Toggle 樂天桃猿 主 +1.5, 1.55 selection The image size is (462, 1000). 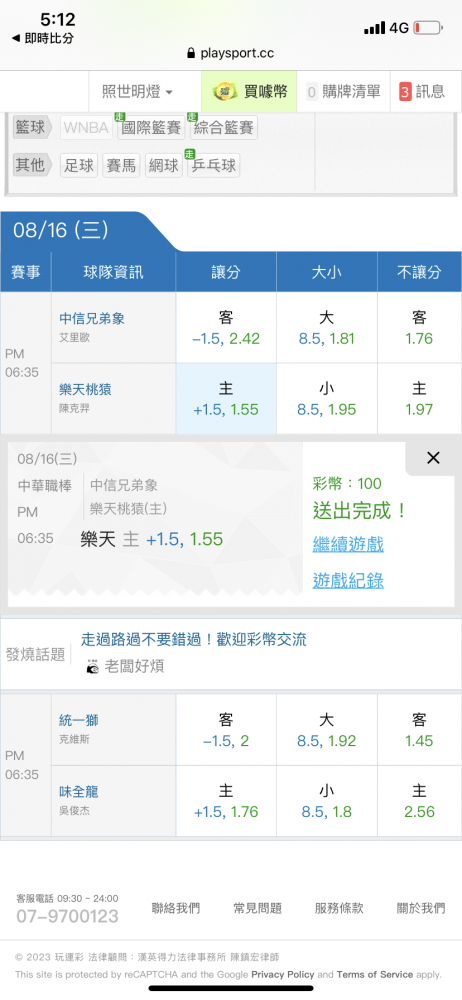tap(226, 399)
